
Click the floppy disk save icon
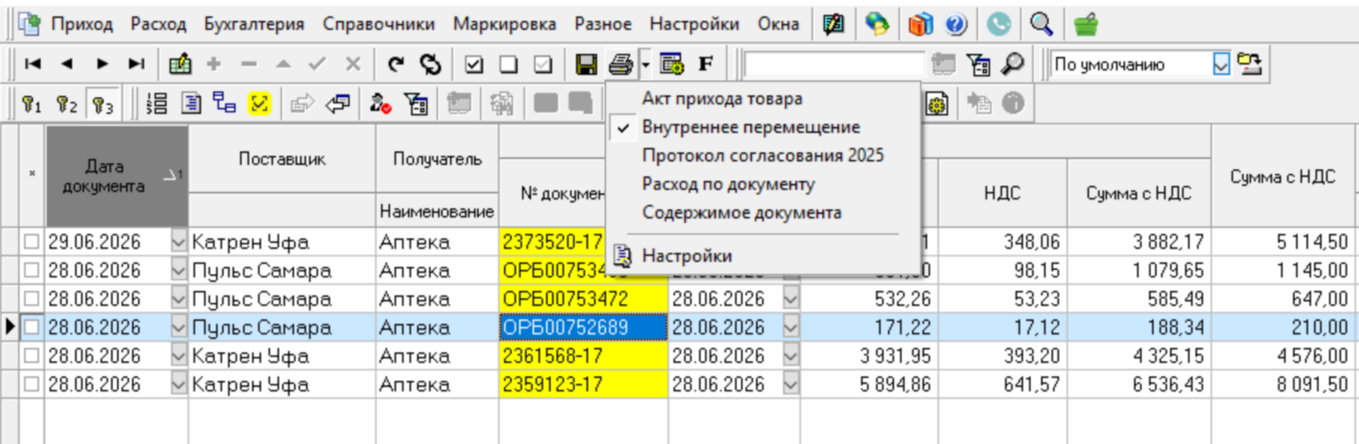click(587, 64)
